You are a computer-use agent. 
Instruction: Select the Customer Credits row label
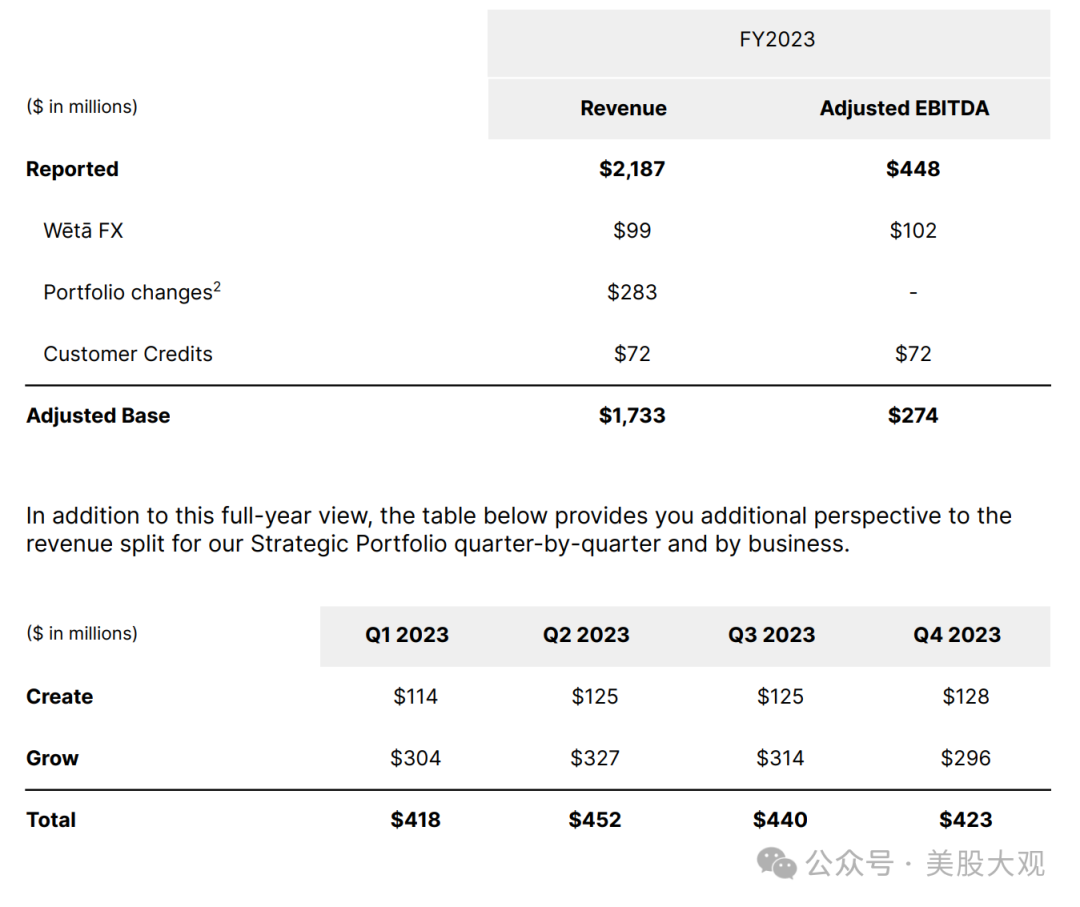(128, 354)
